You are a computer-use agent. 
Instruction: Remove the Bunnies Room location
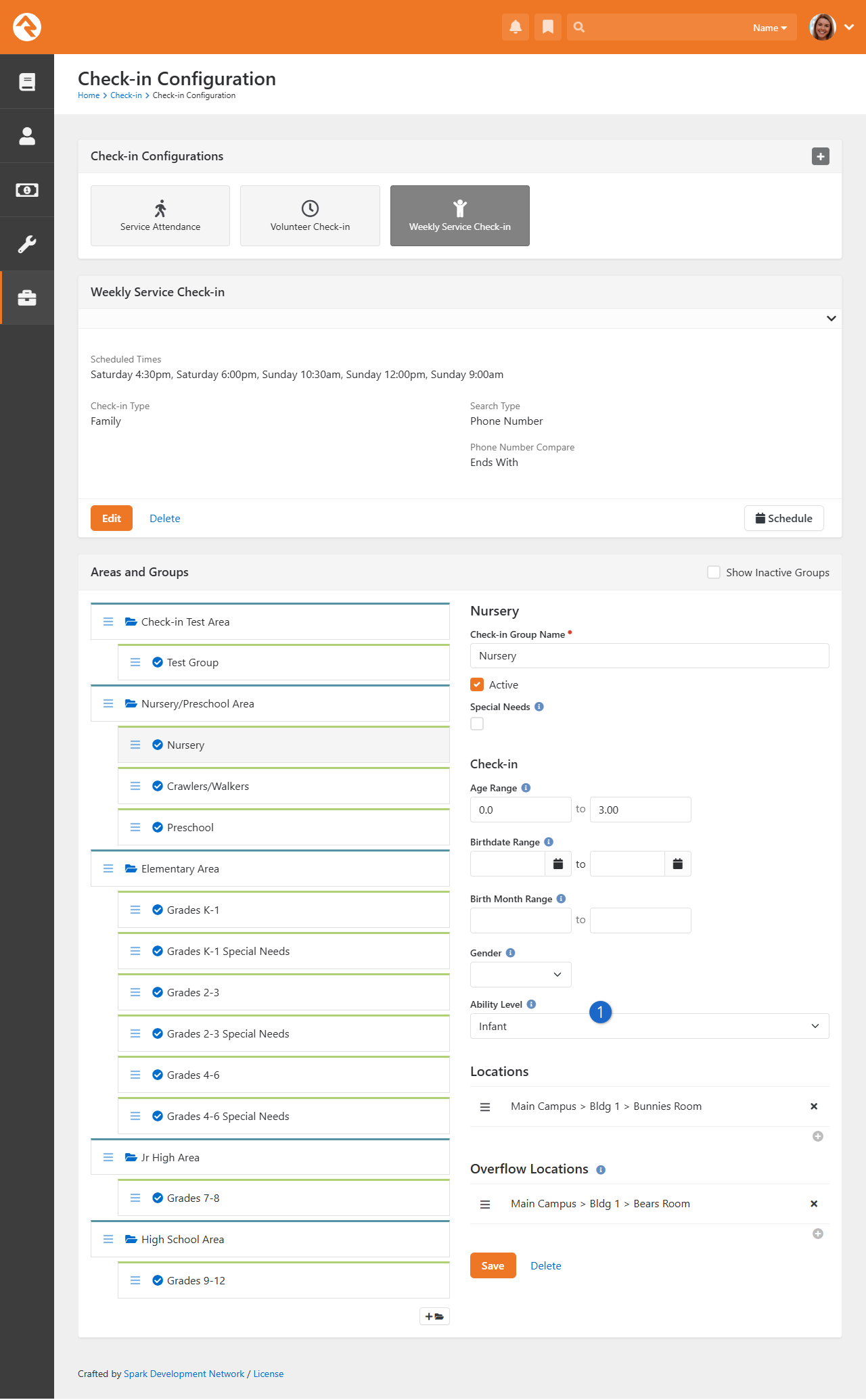(814, 1106)
